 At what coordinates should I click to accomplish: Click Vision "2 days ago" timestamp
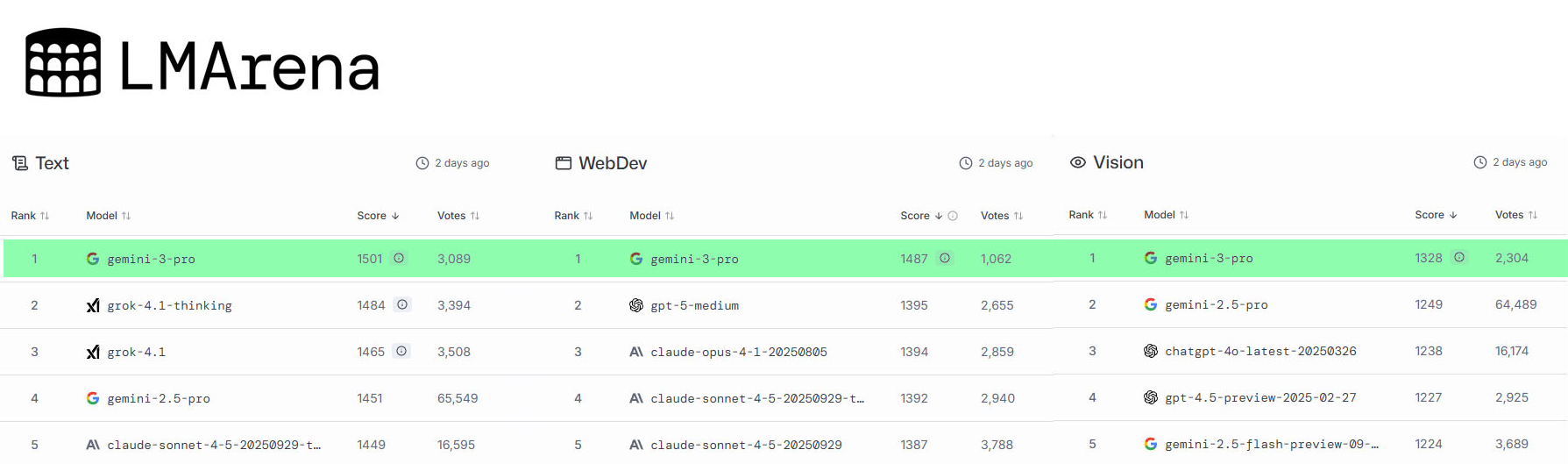pos(1519,162)
